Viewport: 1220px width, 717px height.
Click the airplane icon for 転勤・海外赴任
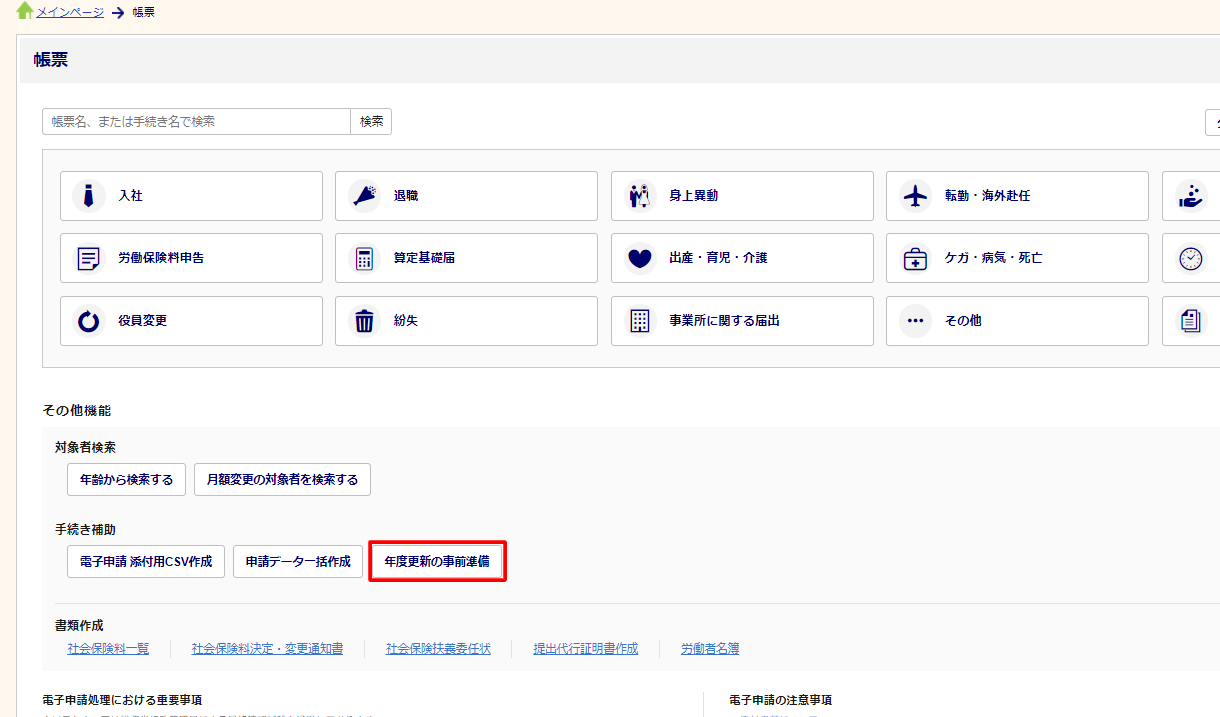[x=915, y=196]
